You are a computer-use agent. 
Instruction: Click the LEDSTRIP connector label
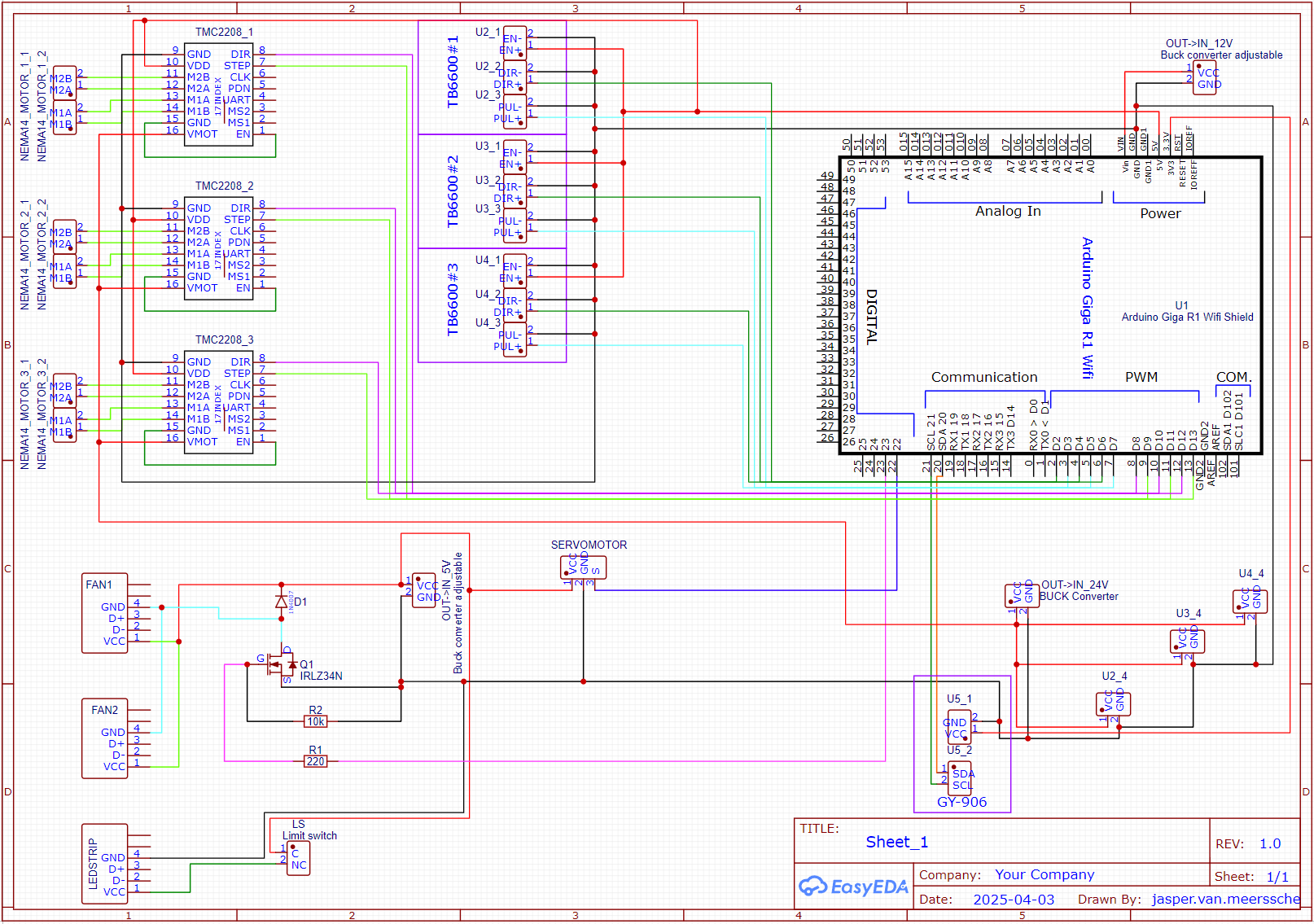[x=92, y=863]
